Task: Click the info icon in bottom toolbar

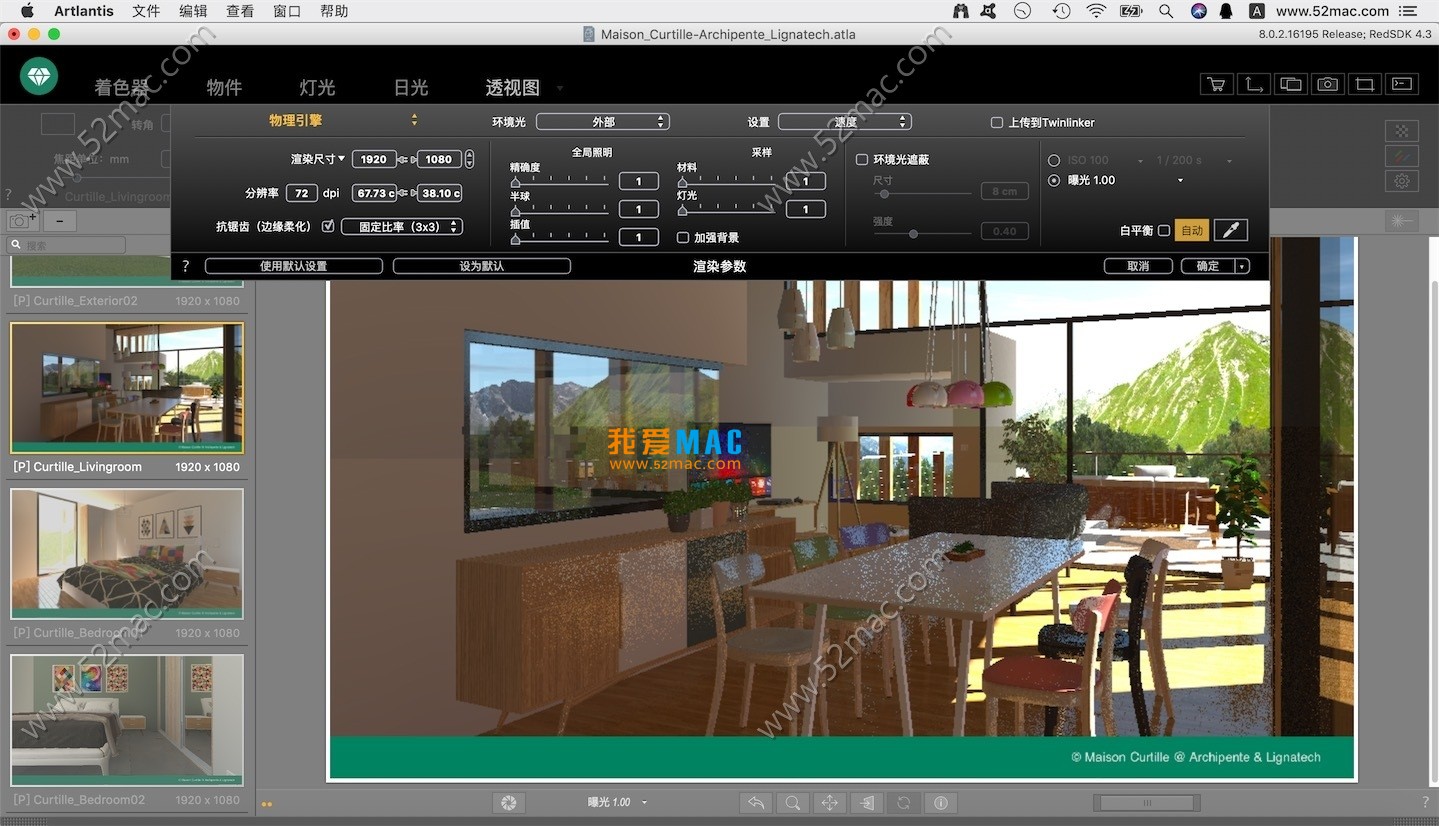Action: pyautogui.click(x=941, y=802)
